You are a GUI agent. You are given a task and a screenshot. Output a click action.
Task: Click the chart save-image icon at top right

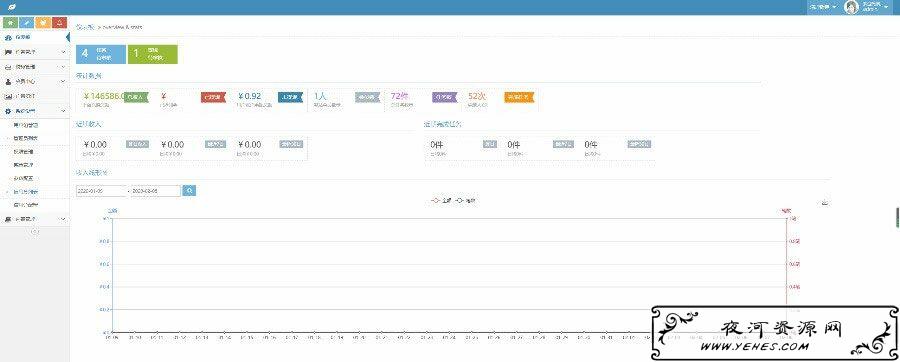[x=825, y=203]
